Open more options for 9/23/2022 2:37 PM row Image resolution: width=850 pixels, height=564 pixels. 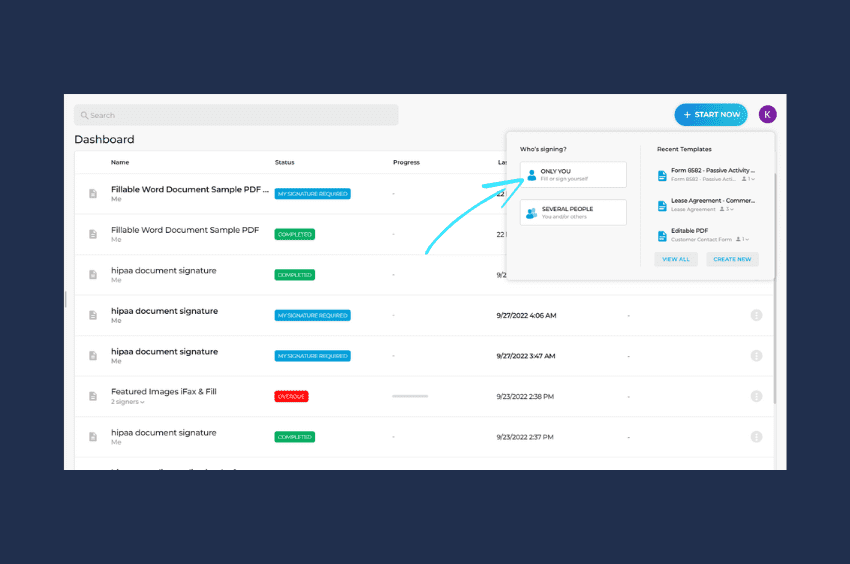pos(756,437)
